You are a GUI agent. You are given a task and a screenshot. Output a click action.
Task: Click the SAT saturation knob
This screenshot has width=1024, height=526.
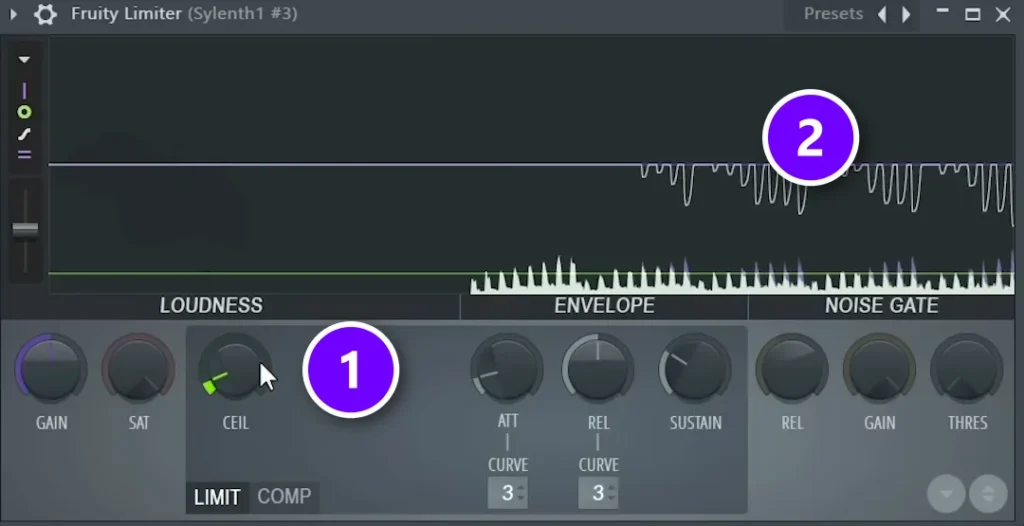[138, 369]
